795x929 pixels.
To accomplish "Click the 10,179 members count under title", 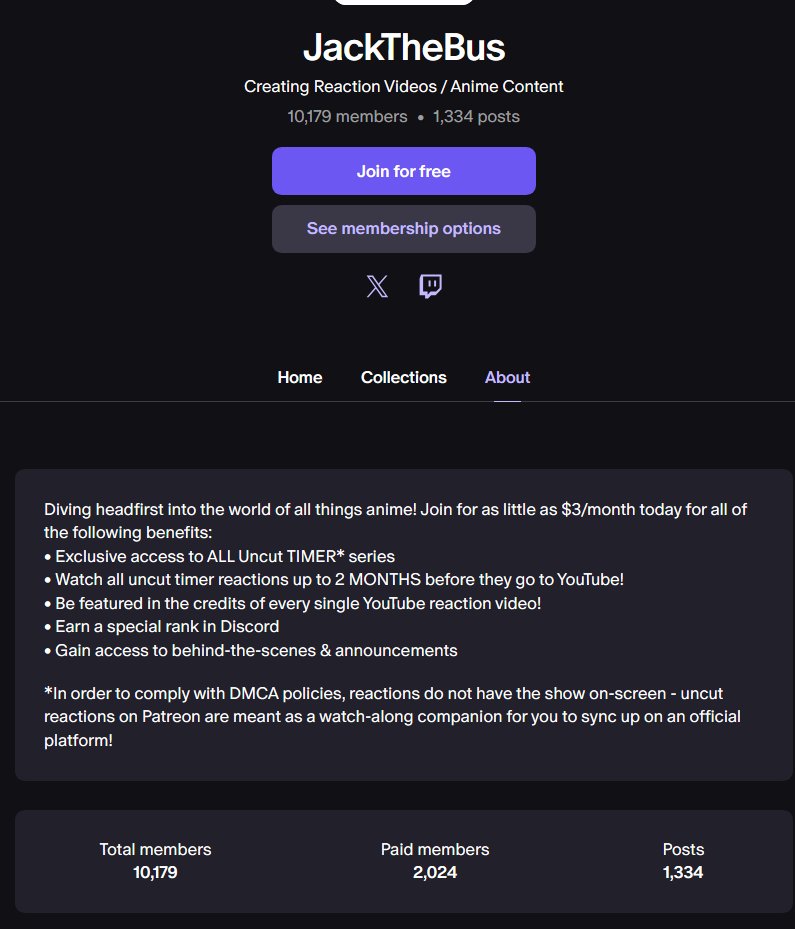I will (348, 117).
